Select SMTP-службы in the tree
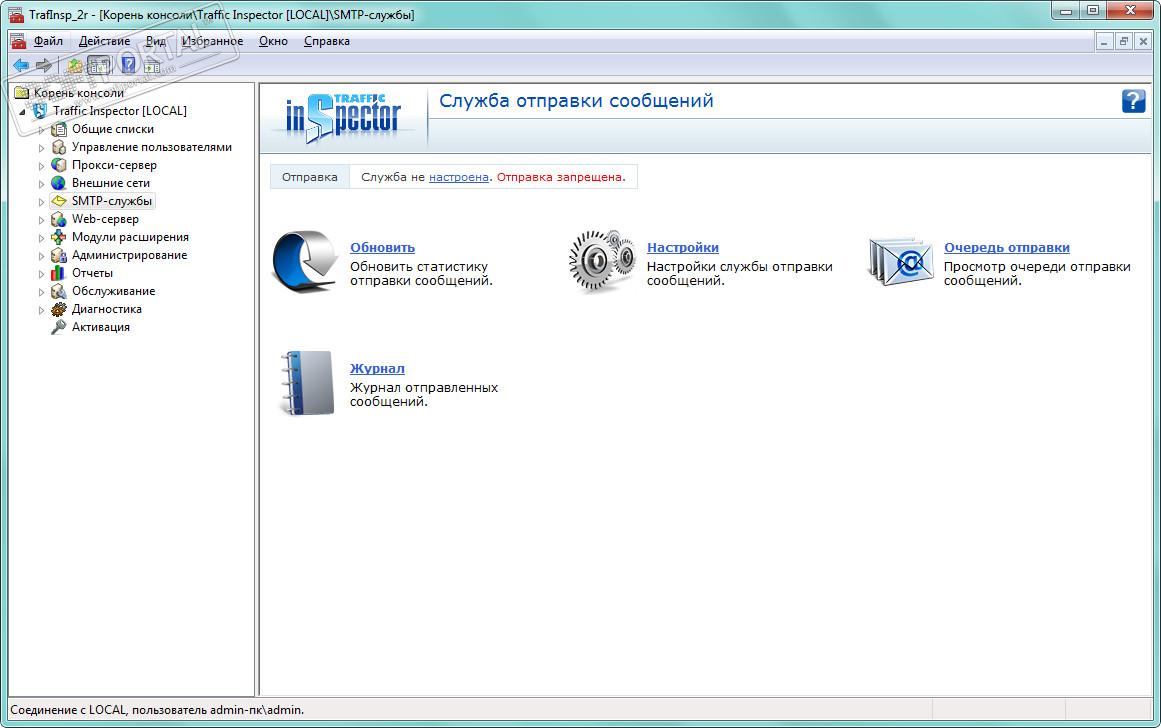1161x728 pixels. (112, 201)
